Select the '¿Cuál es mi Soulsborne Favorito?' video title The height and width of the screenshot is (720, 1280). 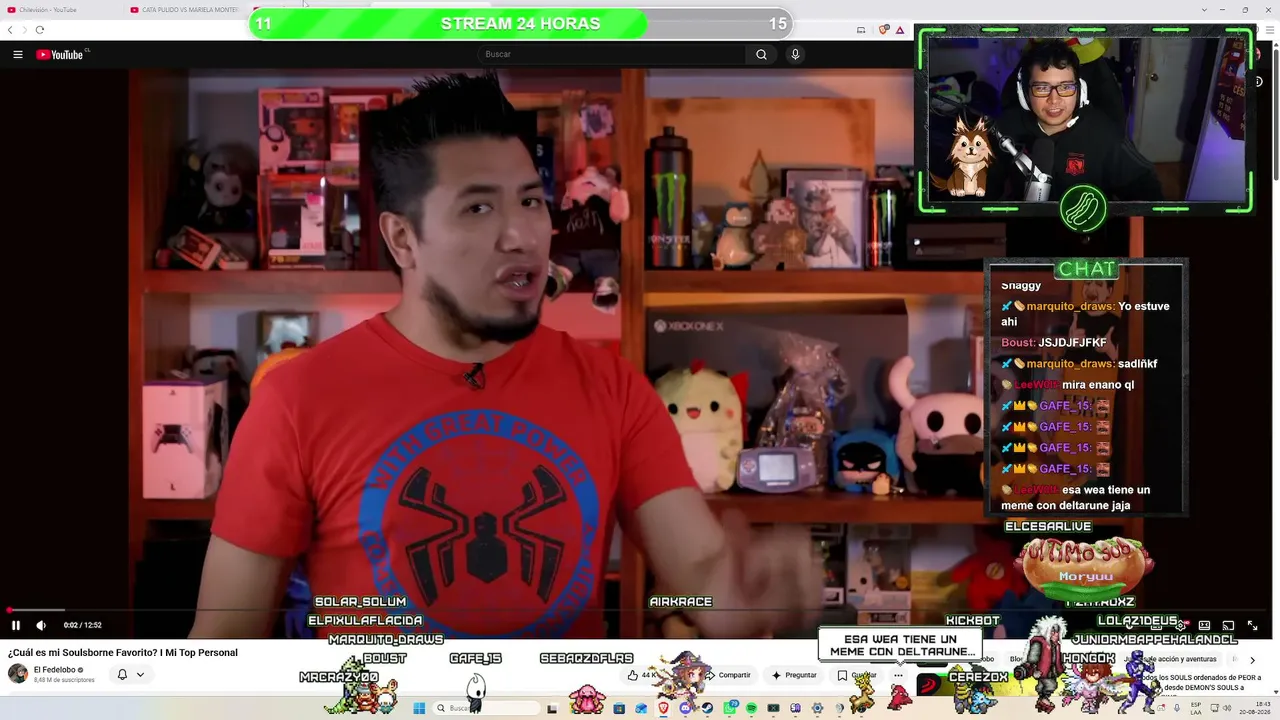click(123, 653)
